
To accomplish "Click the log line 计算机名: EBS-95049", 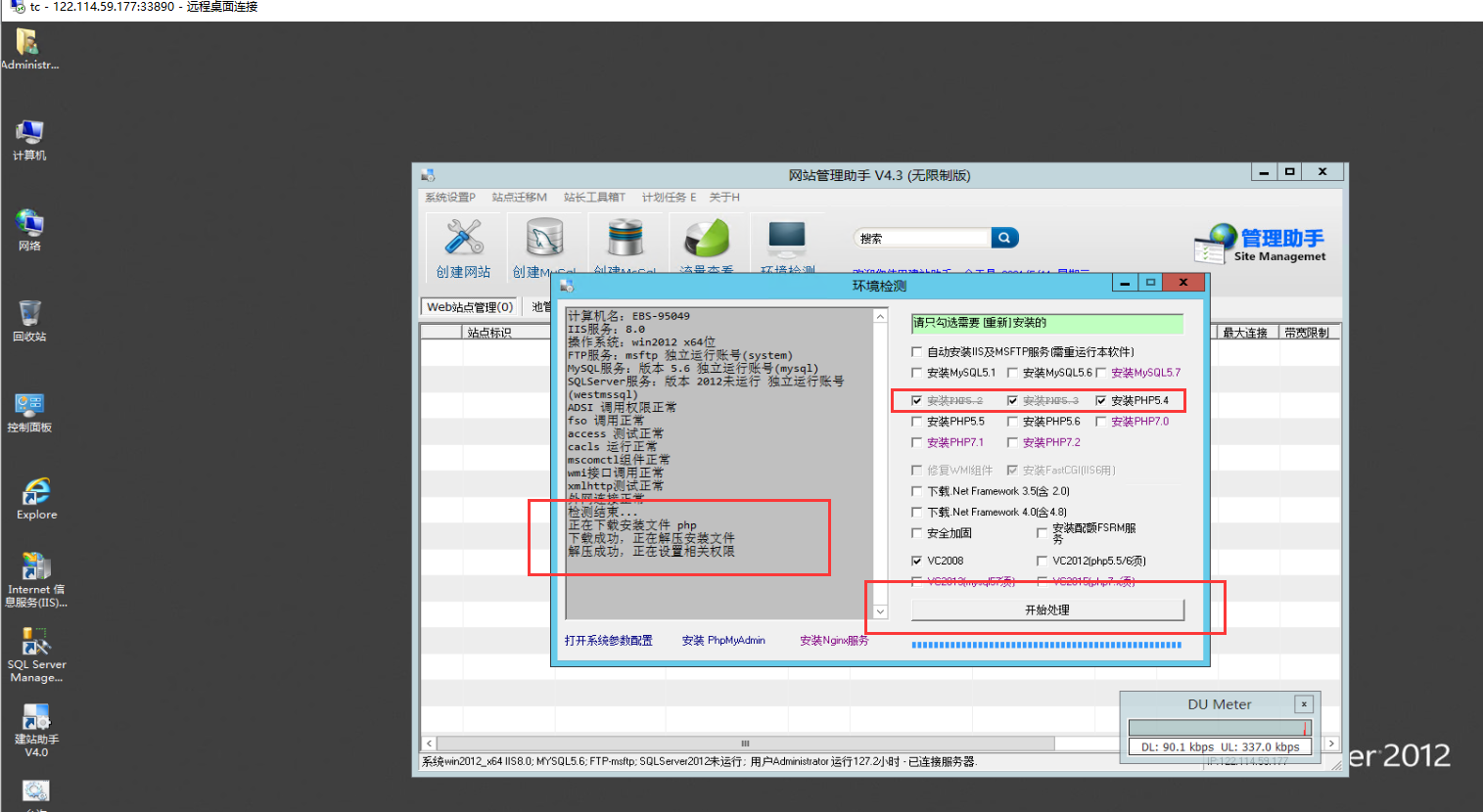I will [628, 316].
